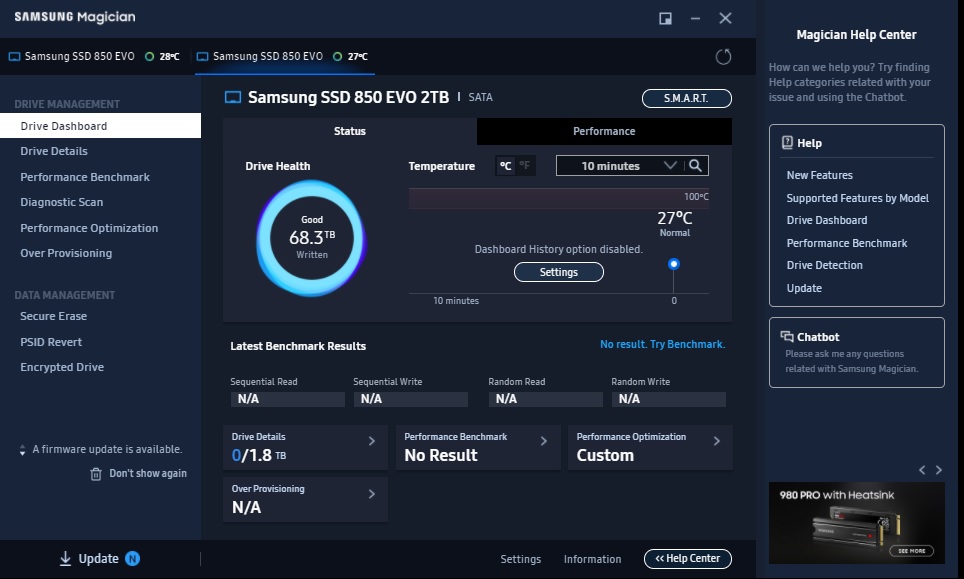Switch to the Status tab
The height and width of the screenshot is (579, 964).
[x=350, y=131]
